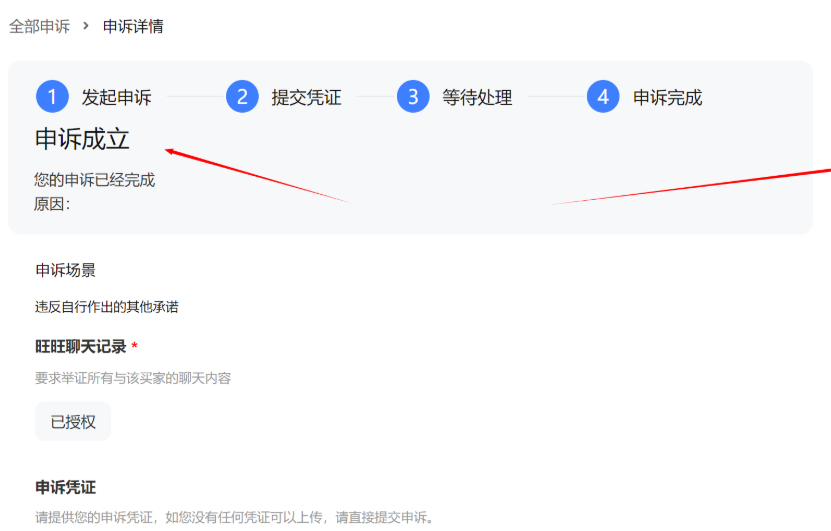Screen dimensions: 831x531
Task: Open the 全部申诉 breadcrumb link
Action: click(39, 26)
